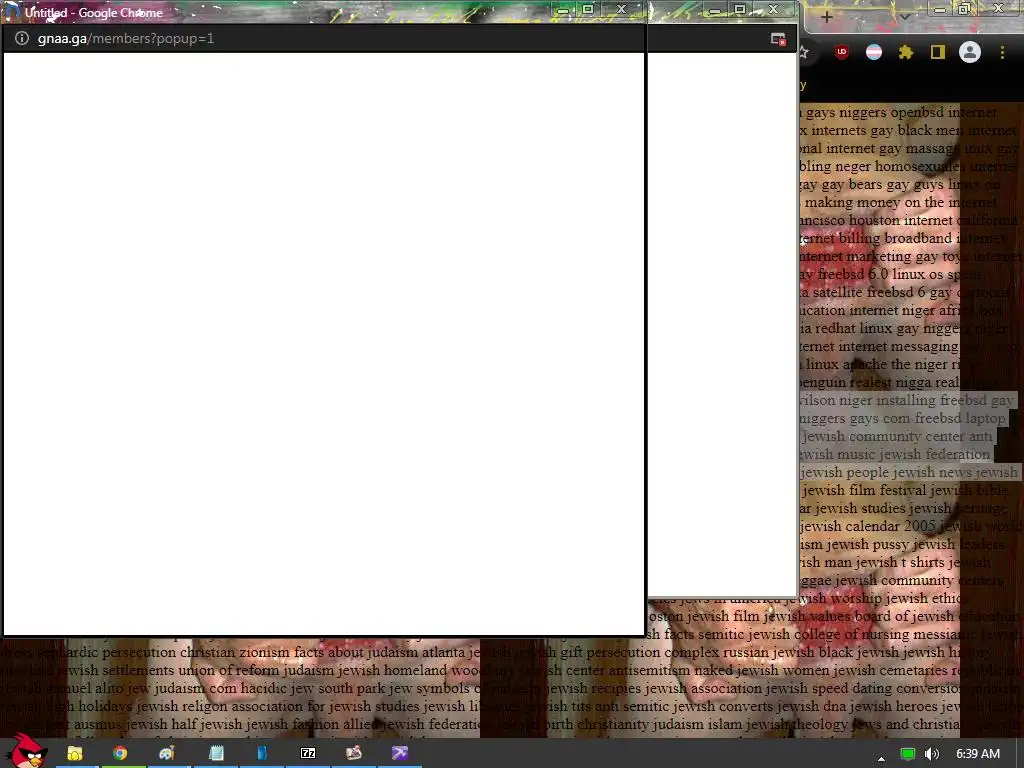Image resolution: width=1024 pixels, height=768 pixels.
Task: Expand the hidden system tray icons chevron
Action: point(881,758)
